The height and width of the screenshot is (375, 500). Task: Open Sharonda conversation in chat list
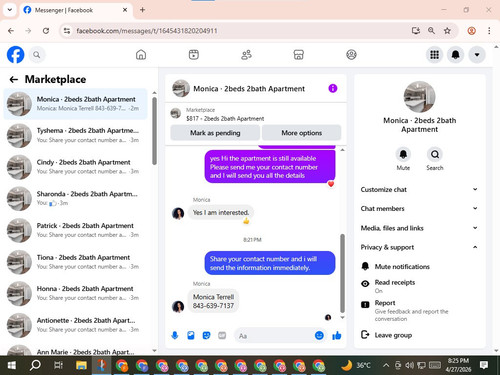coord(75,198)
